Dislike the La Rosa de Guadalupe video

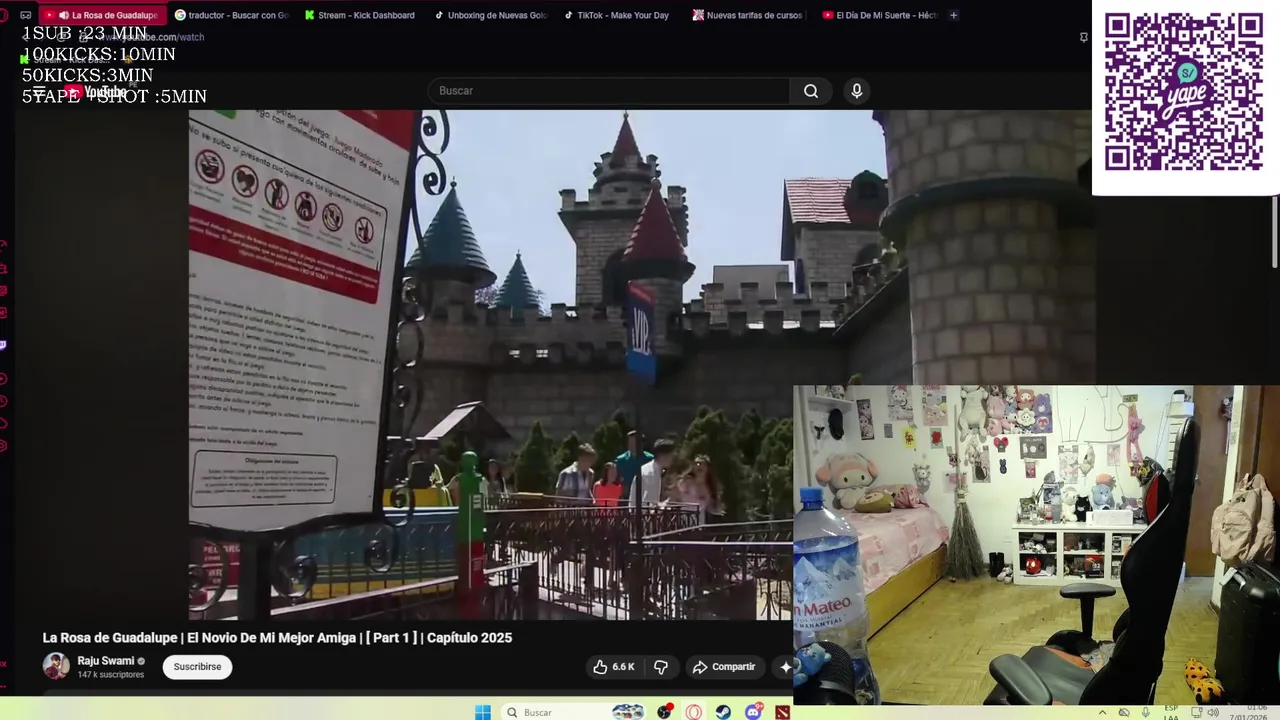pos(661,667)
